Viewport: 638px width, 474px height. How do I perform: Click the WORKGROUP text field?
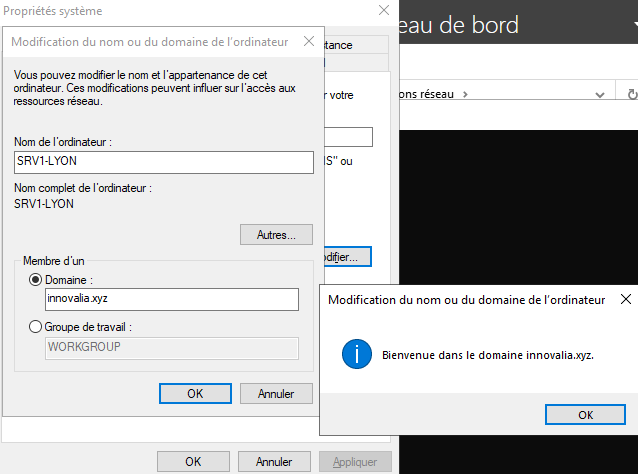coord(171,347)
